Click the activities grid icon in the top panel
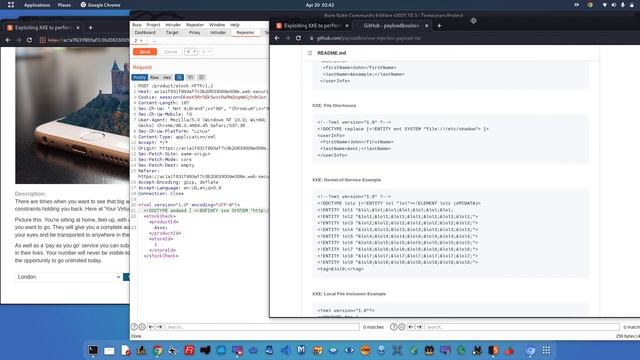The width and height of the screenshot is (640, 360). 11,5
